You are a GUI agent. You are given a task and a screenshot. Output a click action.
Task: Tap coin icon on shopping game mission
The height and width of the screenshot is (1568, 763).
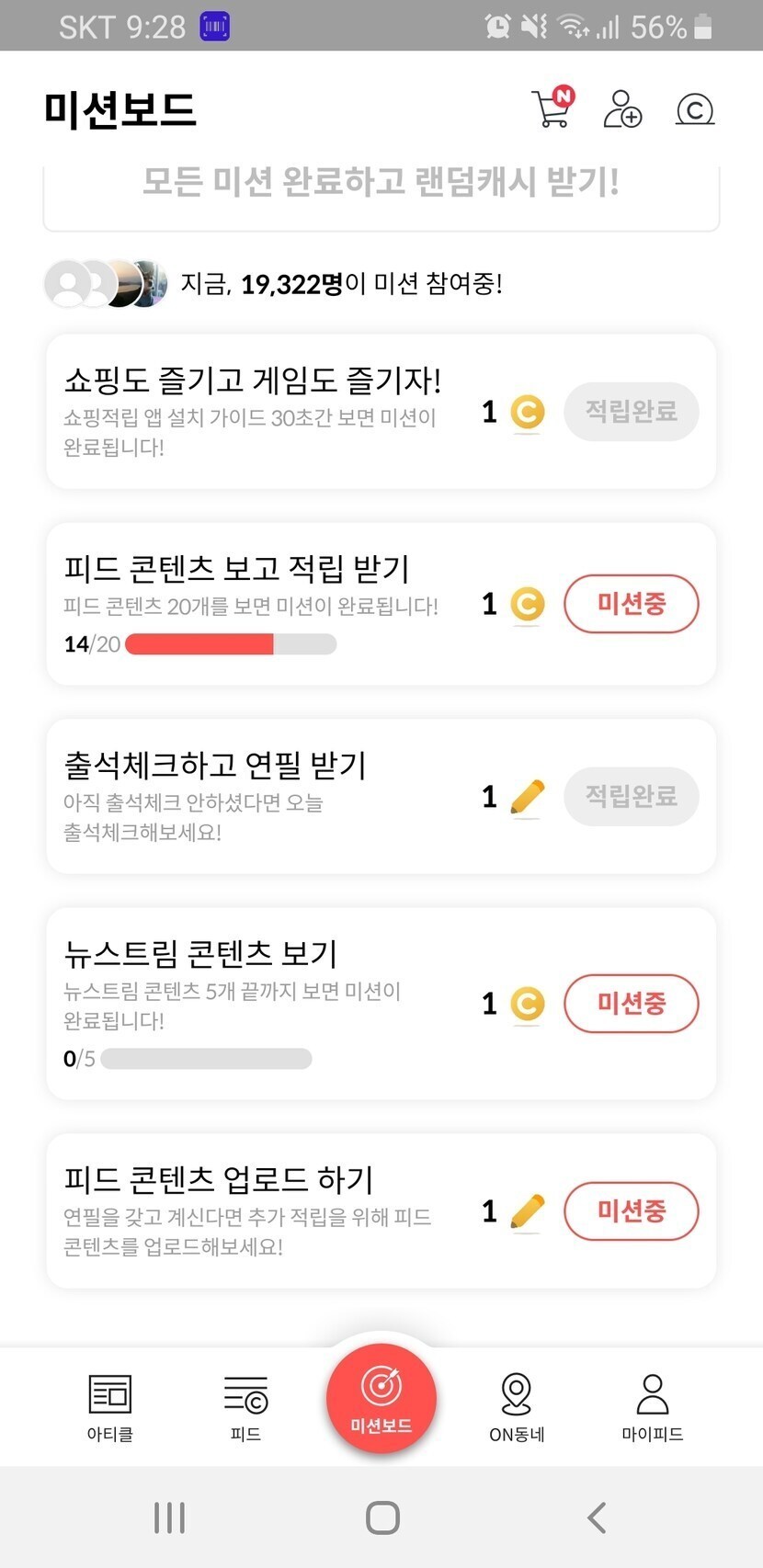tap(527, 412)
